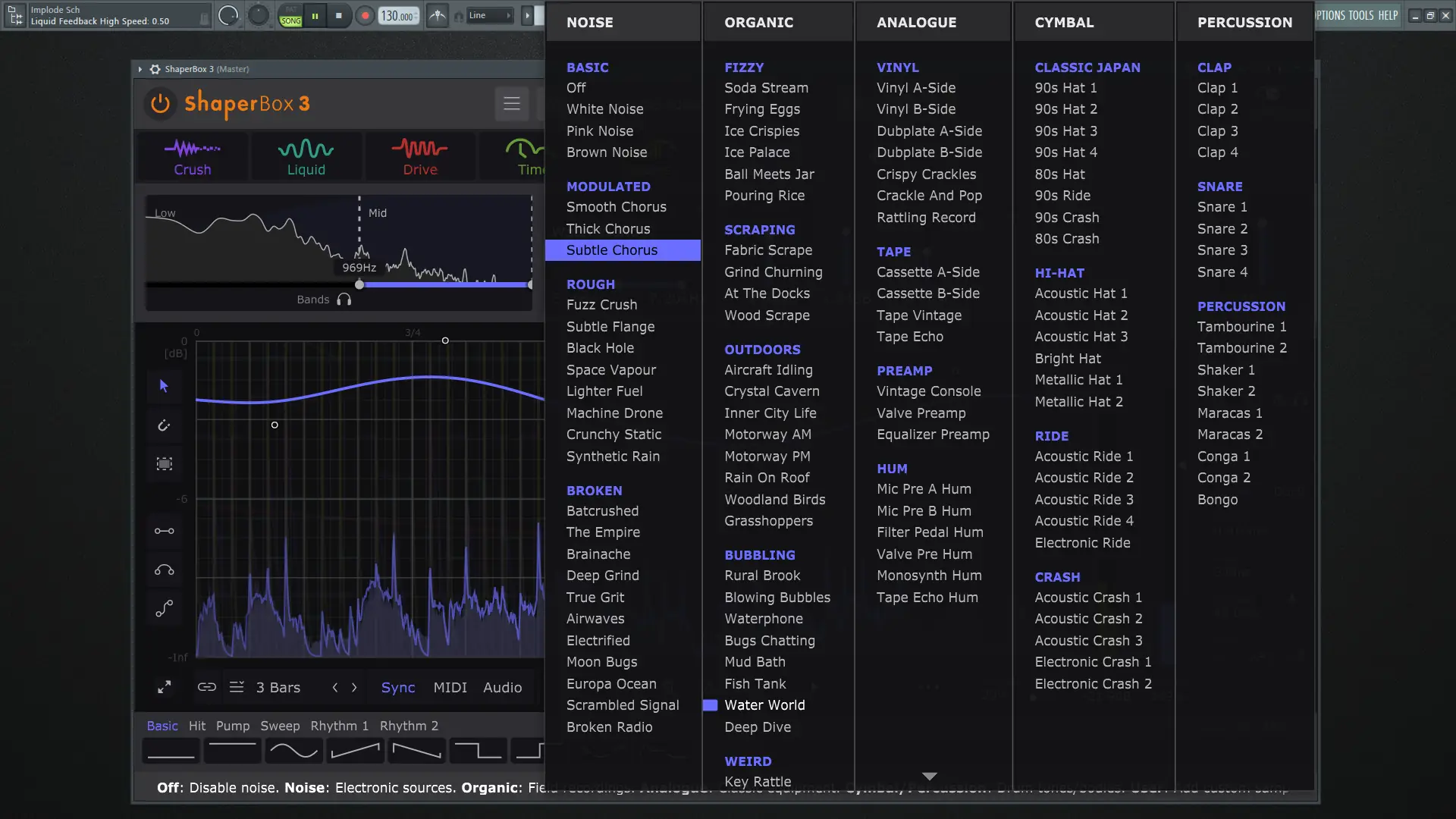Select the Liquid shaper module
Viewport: 1456px width, 819px height.
306,157
